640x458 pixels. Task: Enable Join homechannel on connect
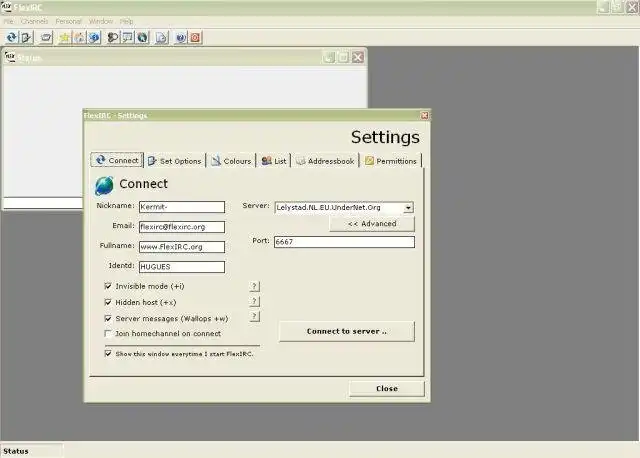tap(108, 333)
